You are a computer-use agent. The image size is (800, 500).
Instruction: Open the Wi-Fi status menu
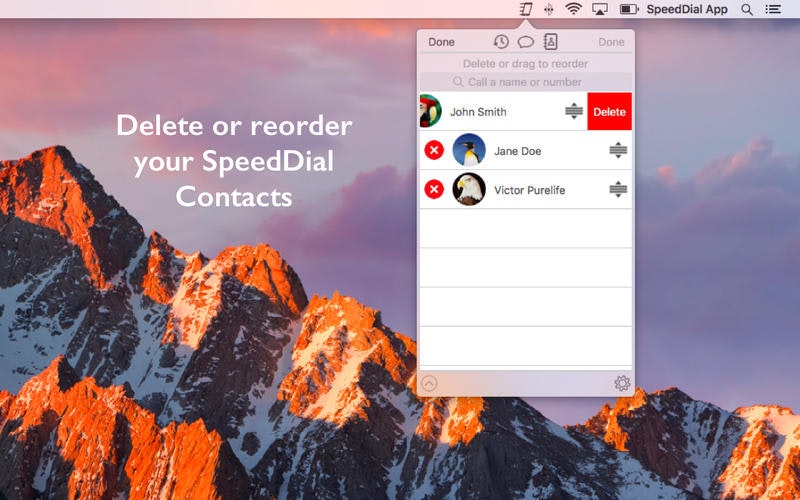[x=573, y=9]
